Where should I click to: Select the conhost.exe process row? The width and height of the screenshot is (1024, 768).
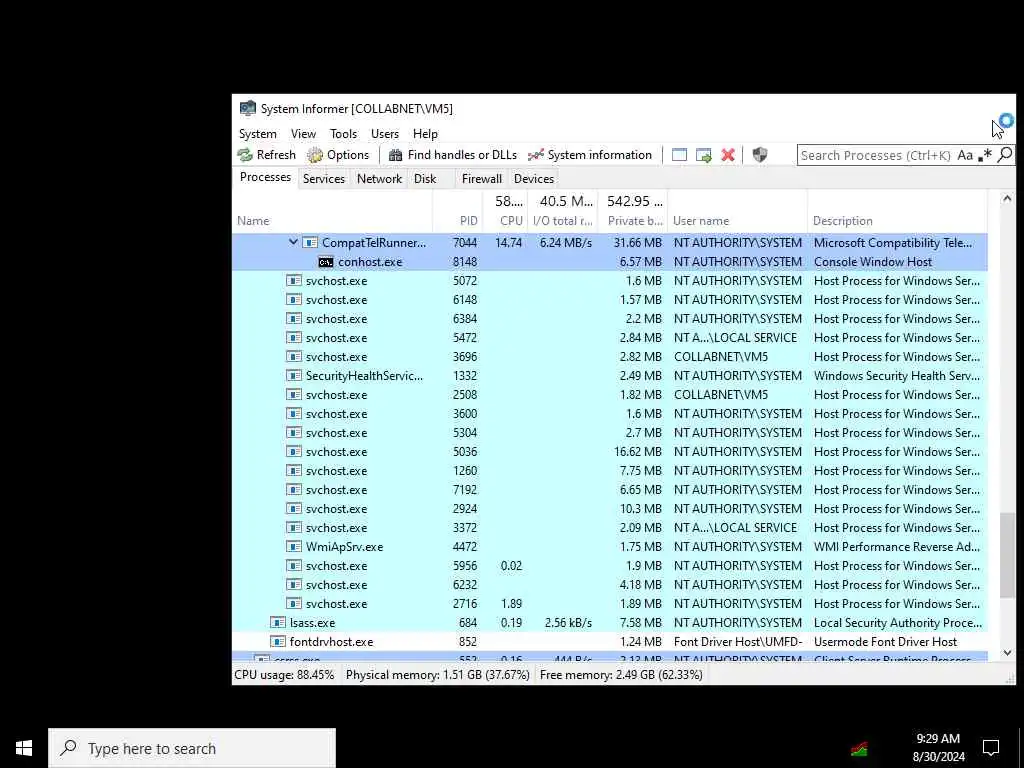pyautogui.click(x=610, y=262)
